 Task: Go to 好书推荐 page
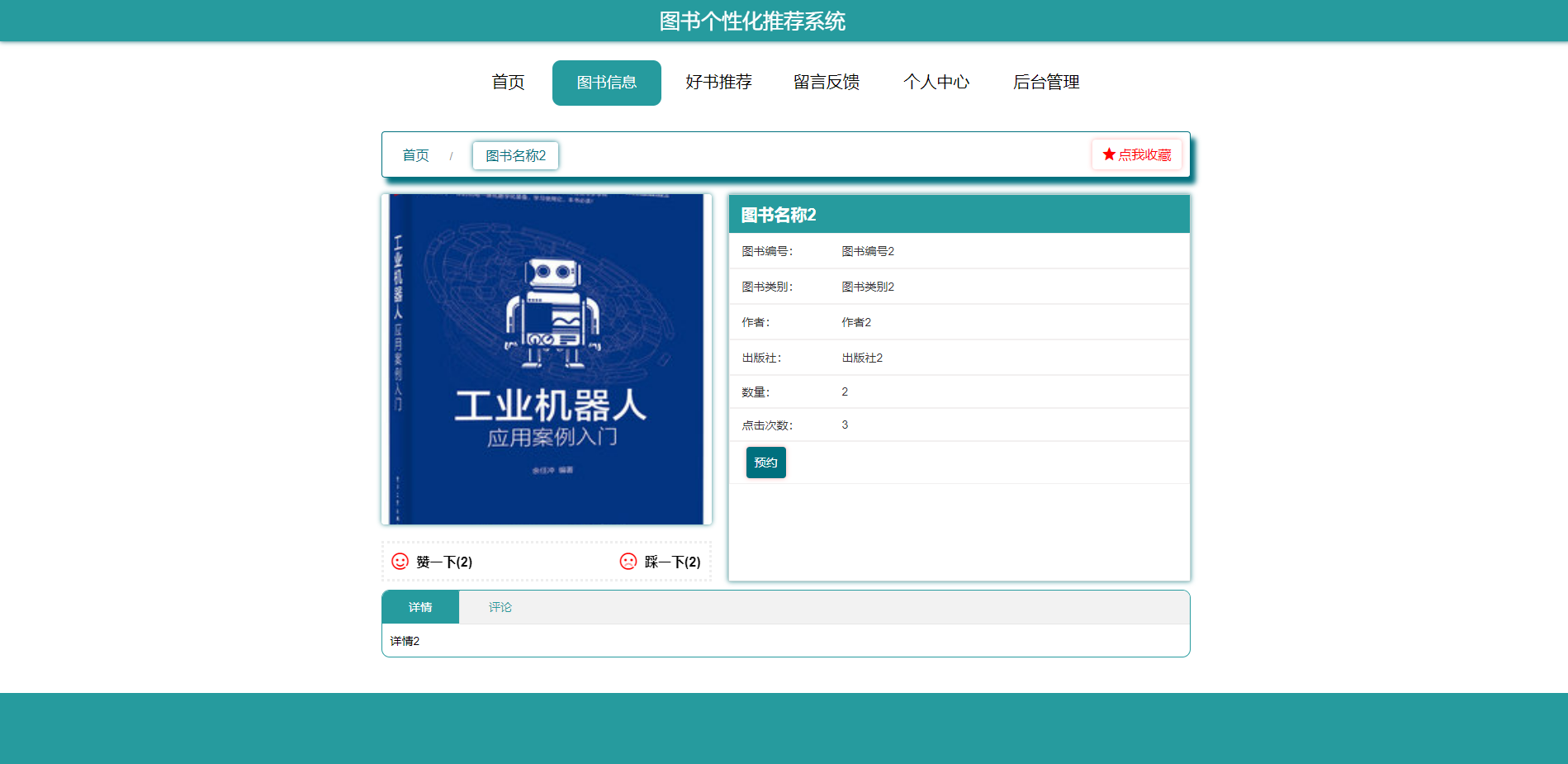tap(718, 83)
